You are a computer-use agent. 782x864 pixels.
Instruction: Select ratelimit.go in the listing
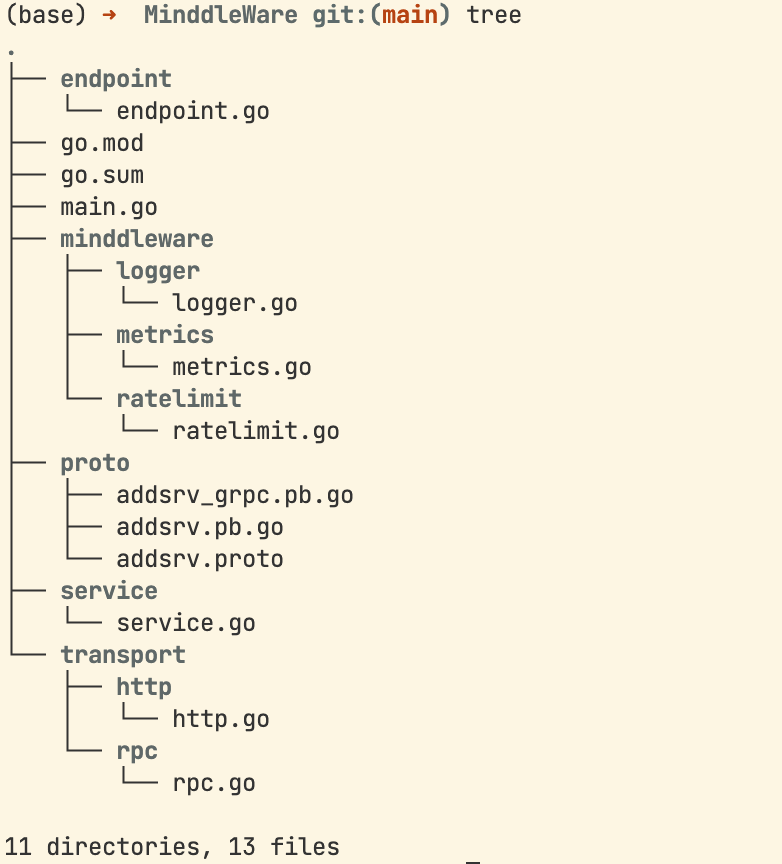256,431
